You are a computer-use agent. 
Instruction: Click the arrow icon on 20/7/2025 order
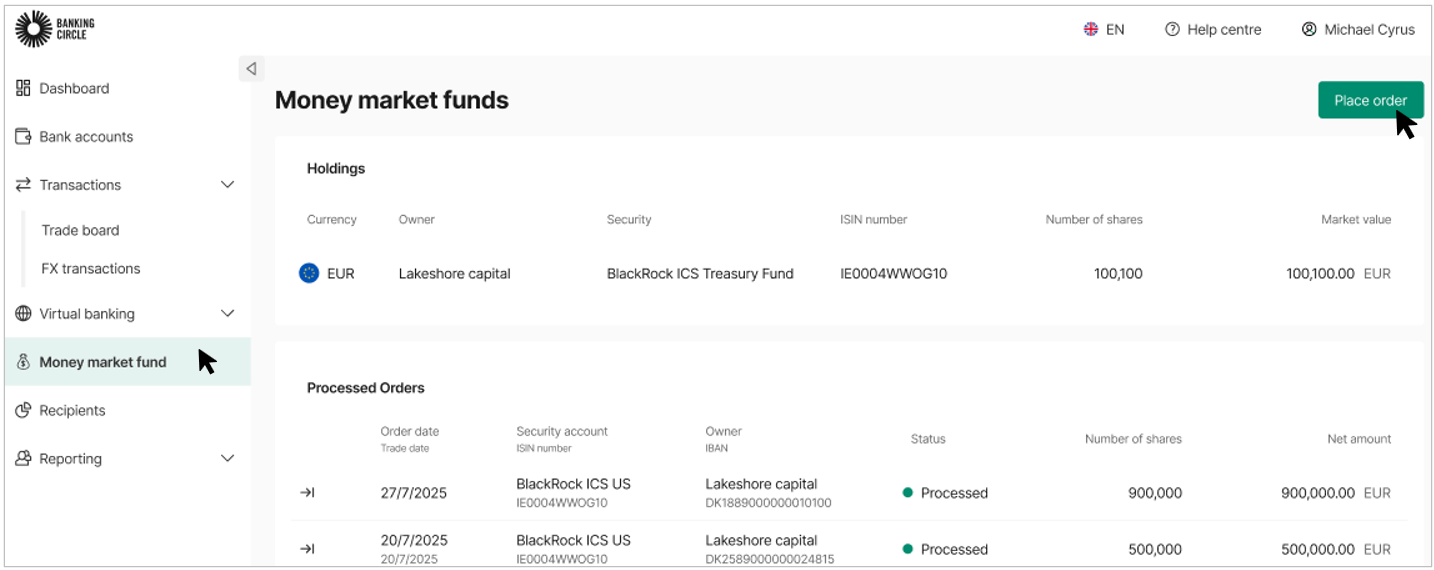(x=308, y=549)
